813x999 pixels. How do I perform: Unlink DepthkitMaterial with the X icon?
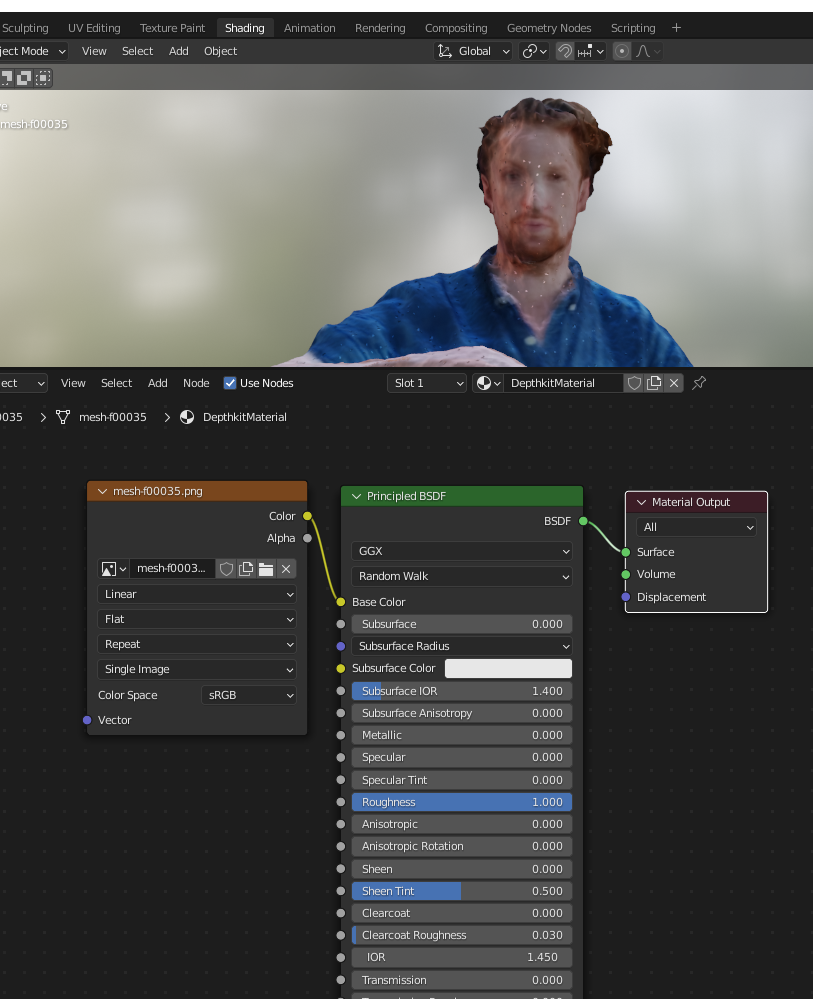point(674,383)
